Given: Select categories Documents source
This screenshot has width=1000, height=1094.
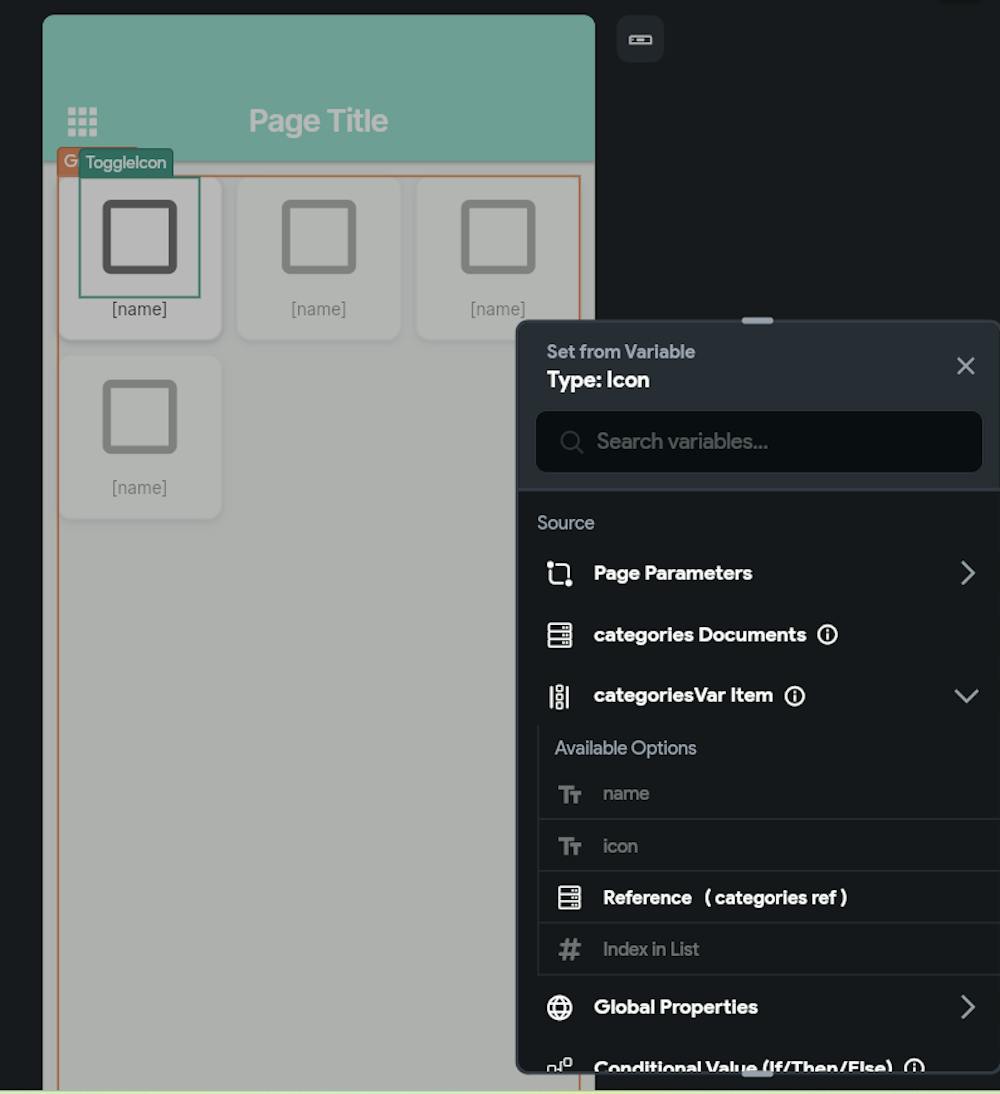Looking at the screenshot, I should (699, 635).
